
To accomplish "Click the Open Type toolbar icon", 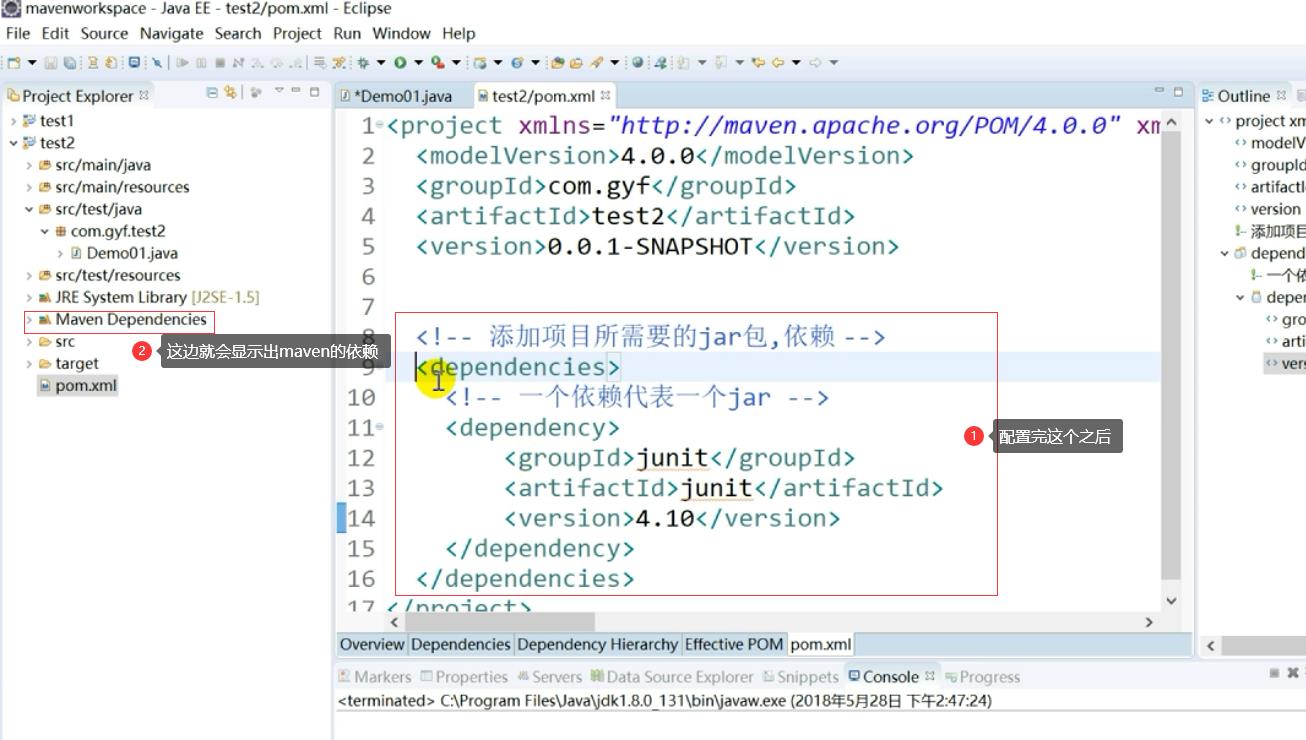I will [557, 62].
